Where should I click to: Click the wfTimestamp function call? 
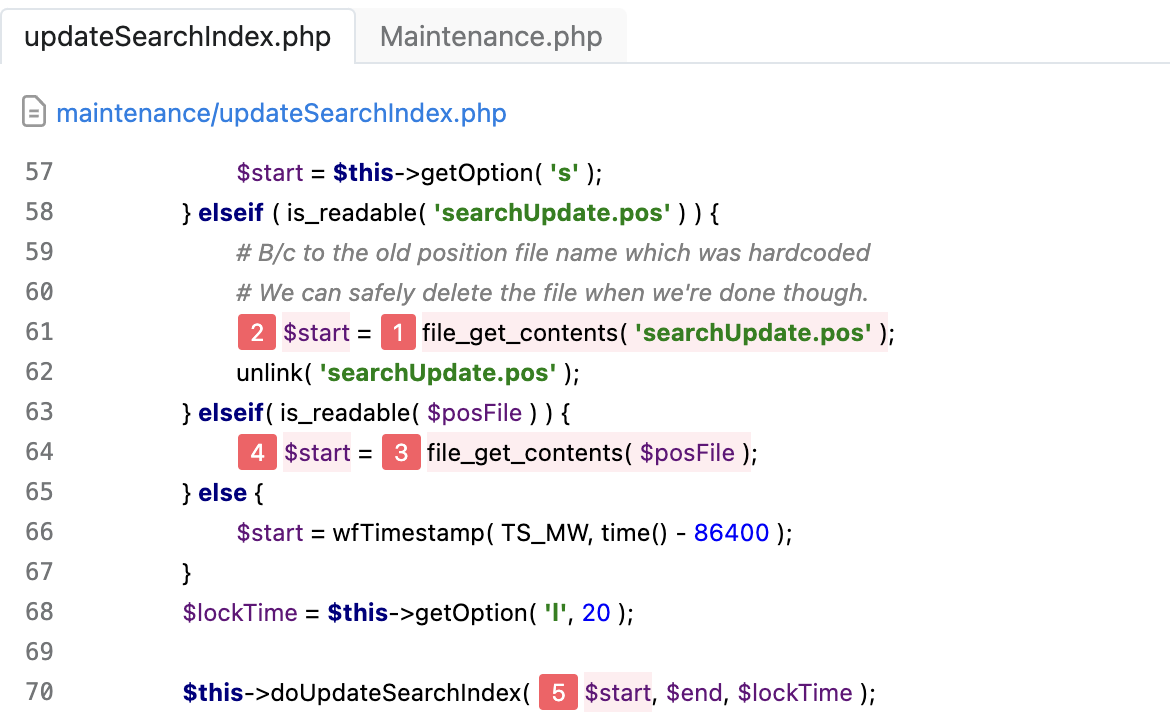point(408,533)
